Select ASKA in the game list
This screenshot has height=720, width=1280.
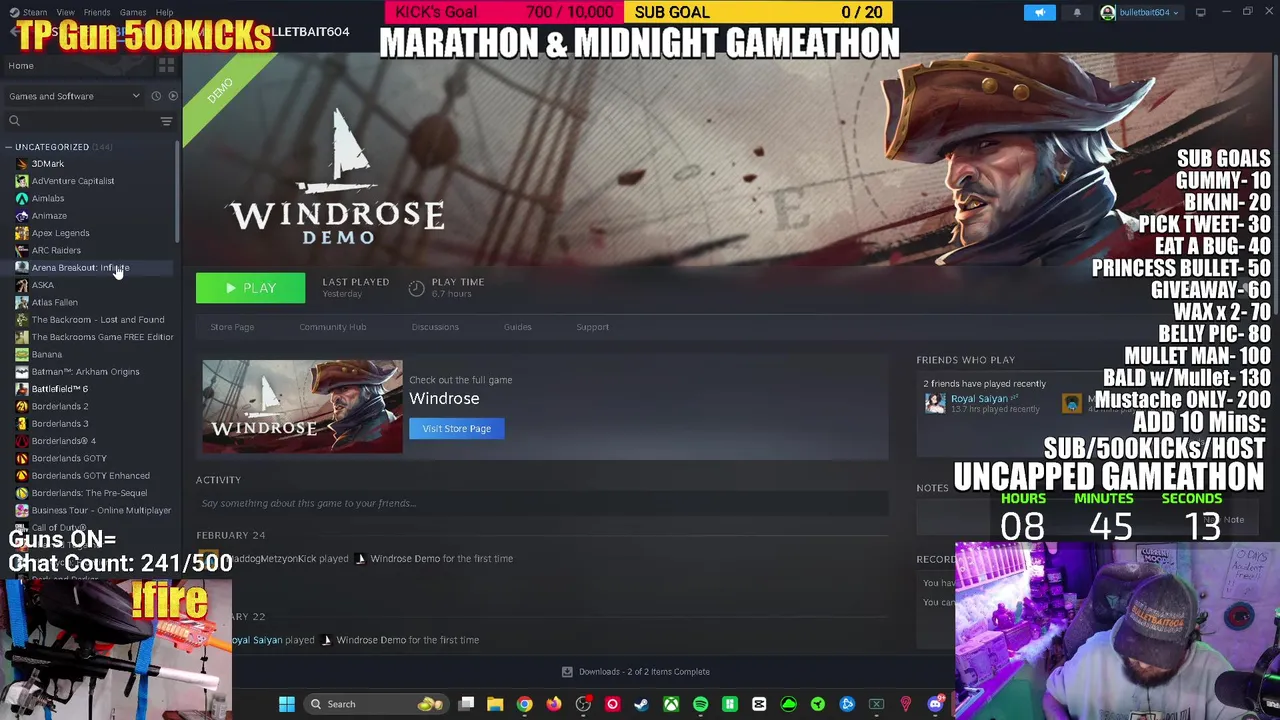pyautogui.click(x=42, y=285)
